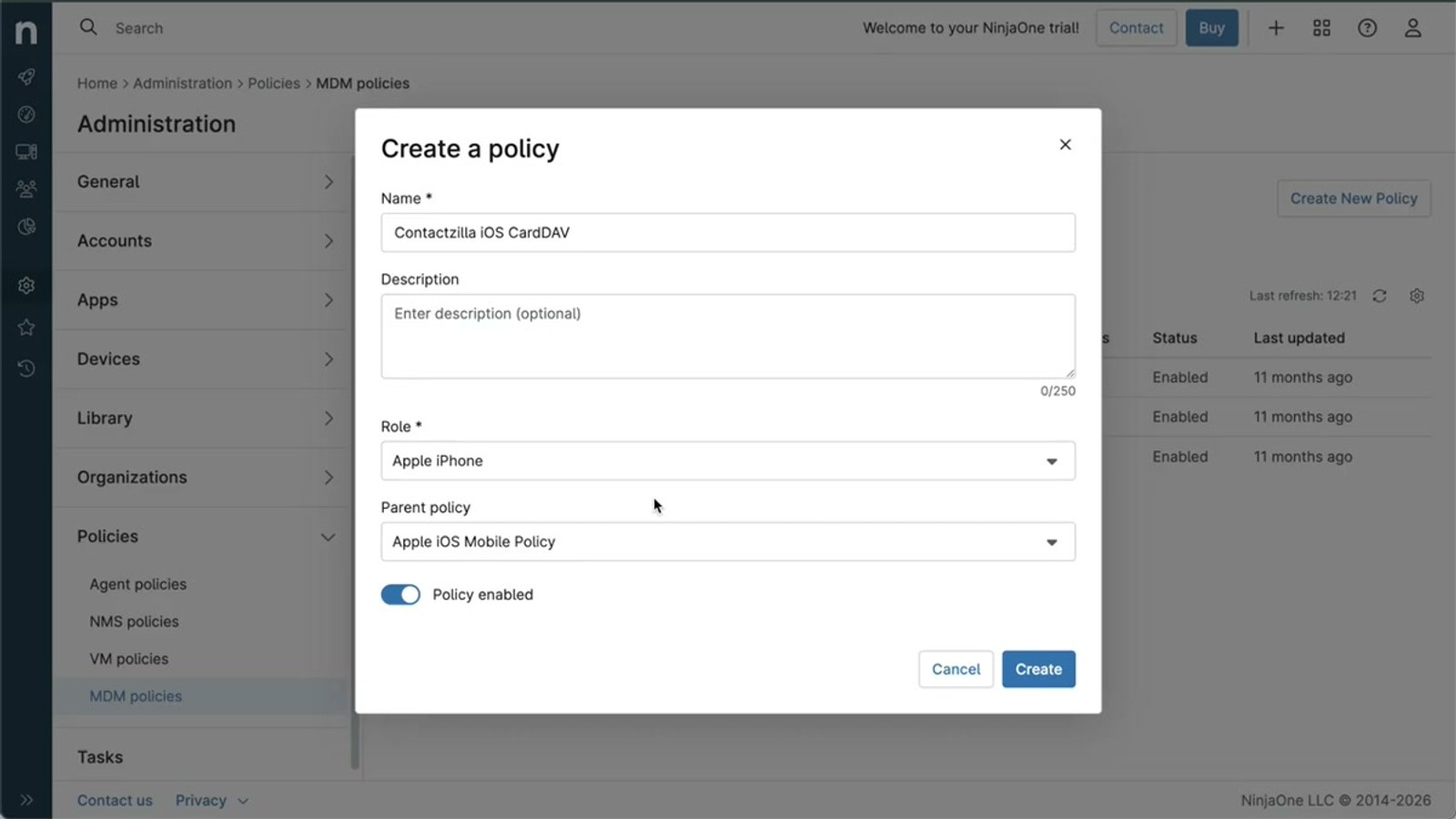Expand the Apps section
Viewport: 1456px width, 819px height.
tap(206, 300)
